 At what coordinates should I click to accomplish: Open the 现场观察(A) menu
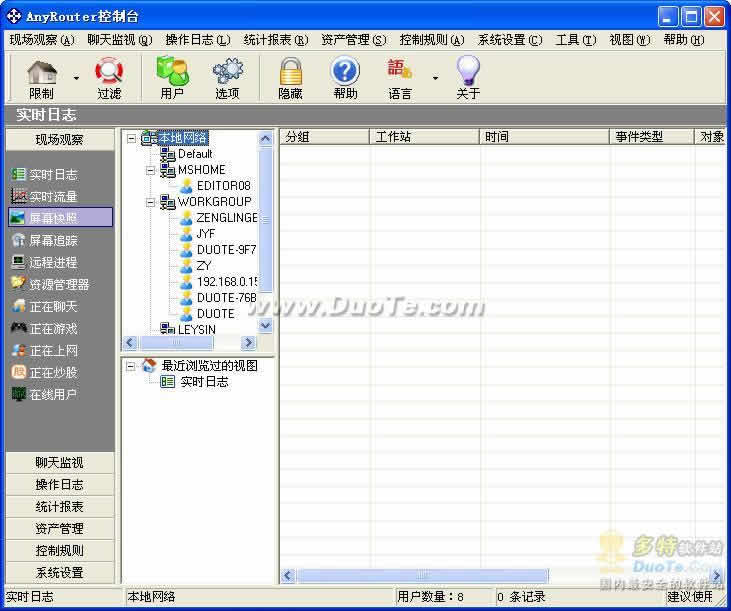click(42, 40)
